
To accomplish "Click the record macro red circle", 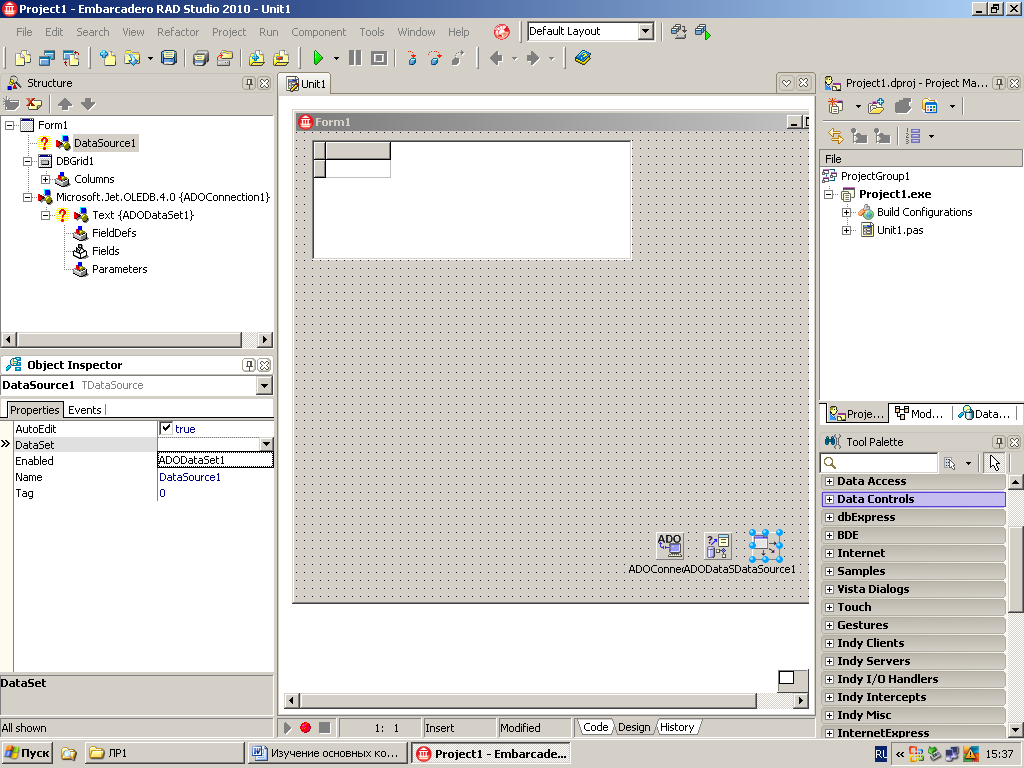I will point(305,727).
